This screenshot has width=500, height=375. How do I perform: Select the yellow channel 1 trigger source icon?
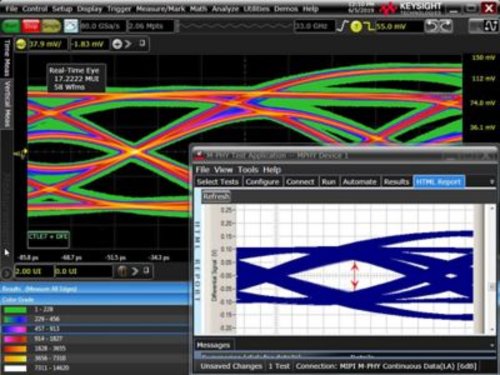click(356, 26)
